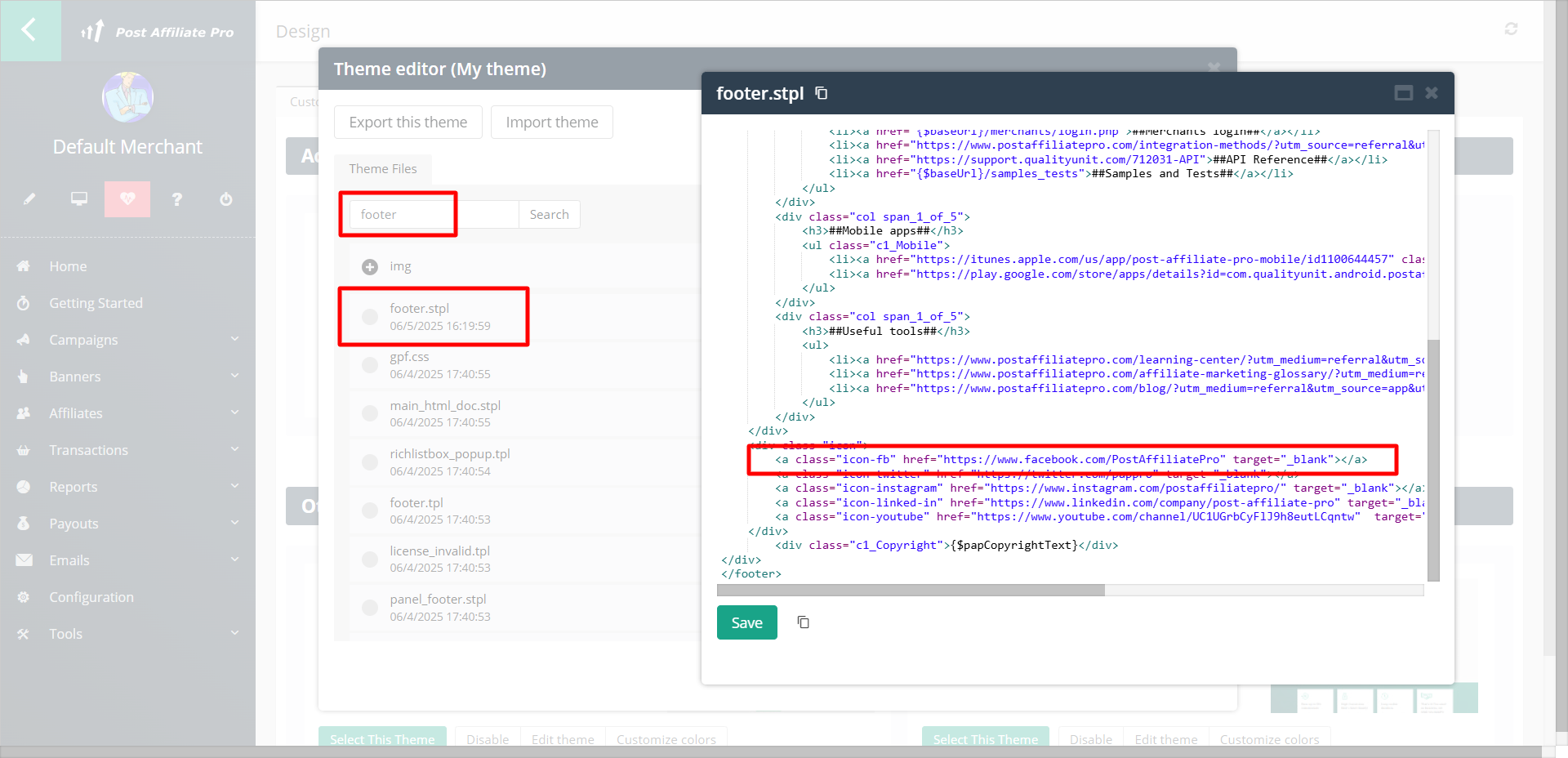Image resolution: width=1568 pixels, height=758 pixels.
Task: Open the pencil edit icon under Default Merchant
Action: 29,198
